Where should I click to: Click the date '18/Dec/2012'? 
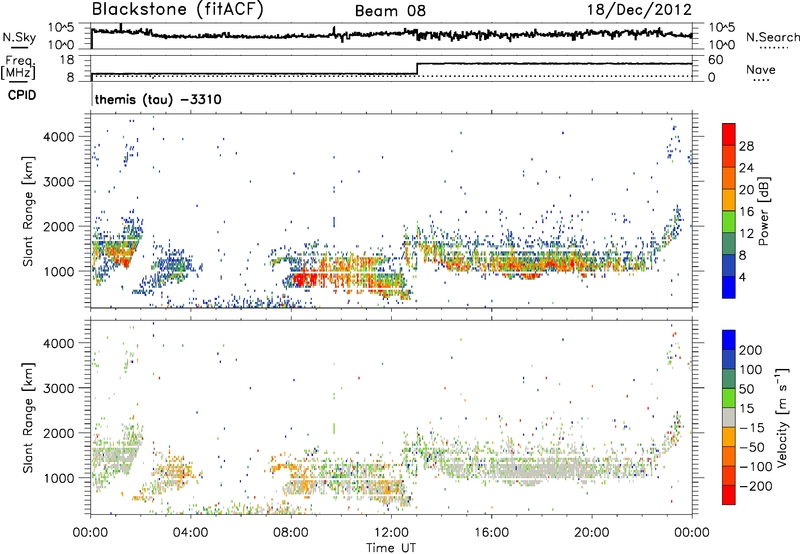click(x=639, y=10)
